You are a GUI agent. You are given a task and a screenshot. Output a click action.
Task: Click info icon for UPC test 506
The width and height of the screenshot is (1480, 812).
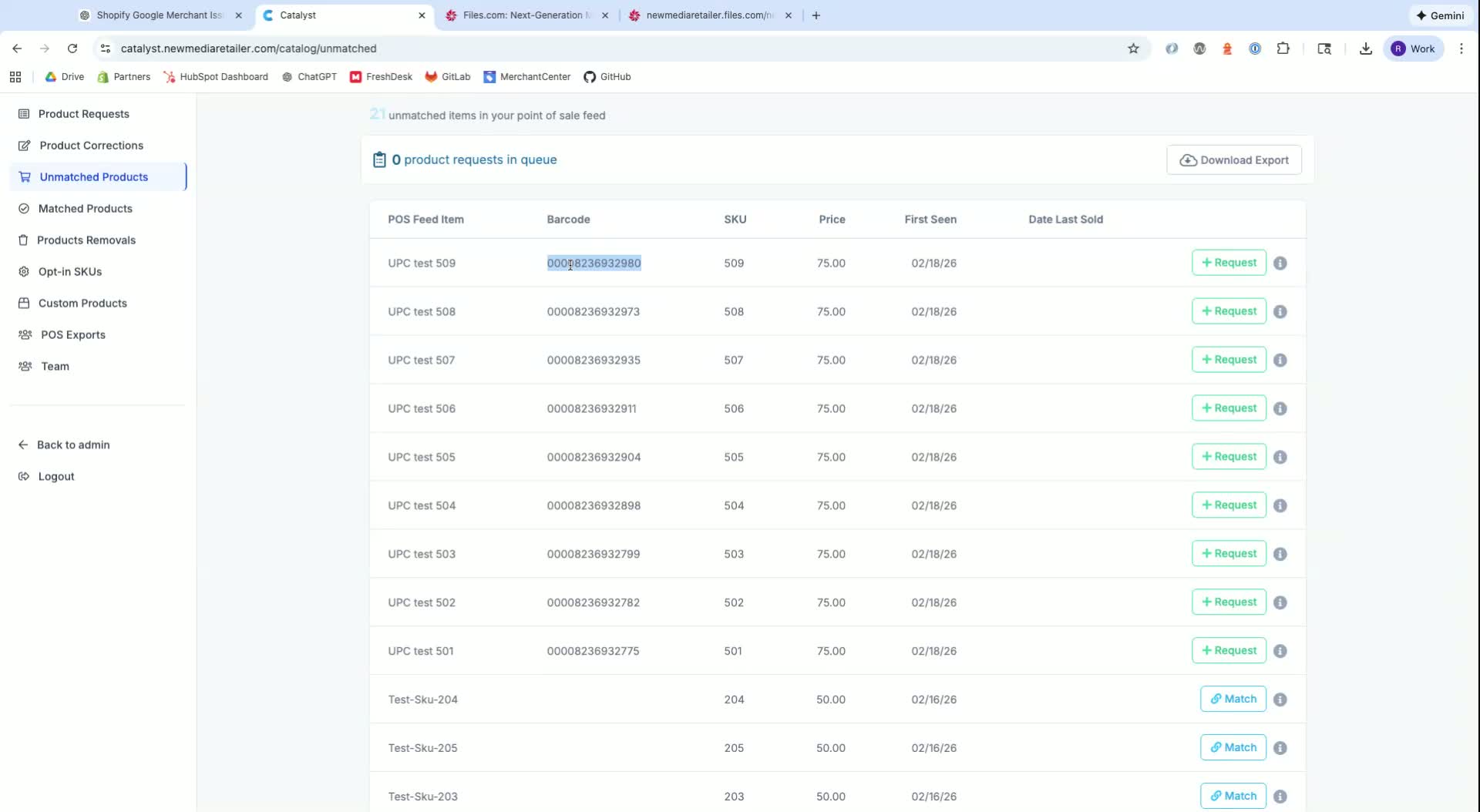point(1280,409)
